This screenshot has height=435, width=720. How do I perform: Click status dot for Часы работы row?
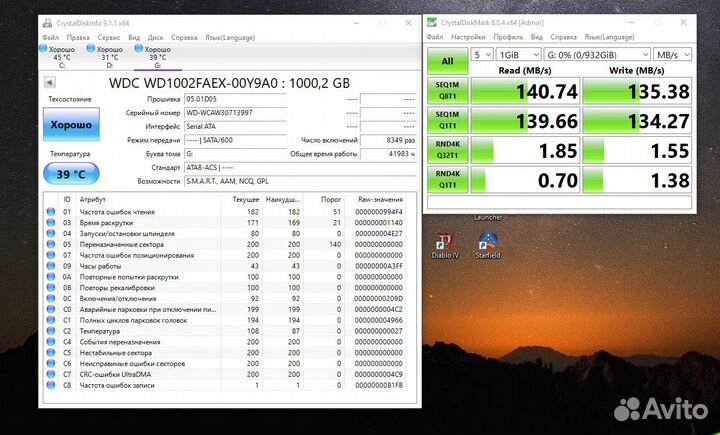click(51, 266)
